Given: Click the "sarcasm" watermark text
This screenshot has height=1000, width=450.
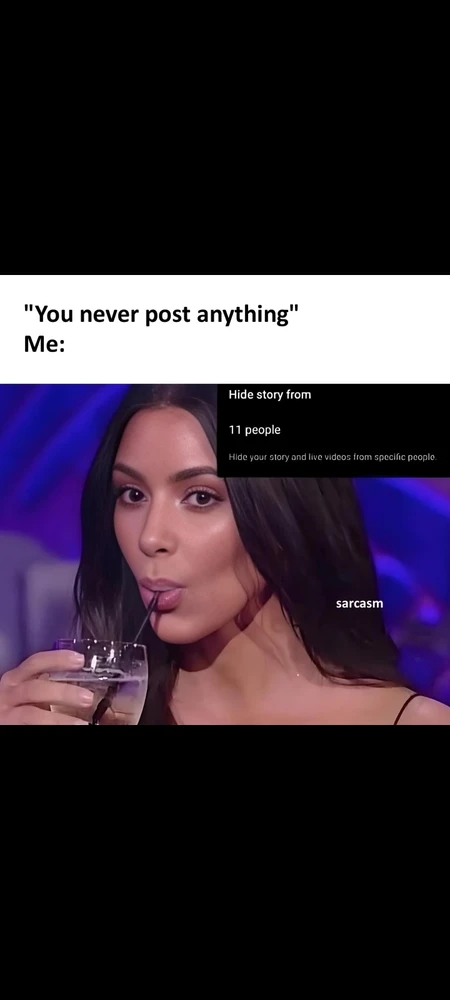Looking at the screenshot, I should (359, 603).
